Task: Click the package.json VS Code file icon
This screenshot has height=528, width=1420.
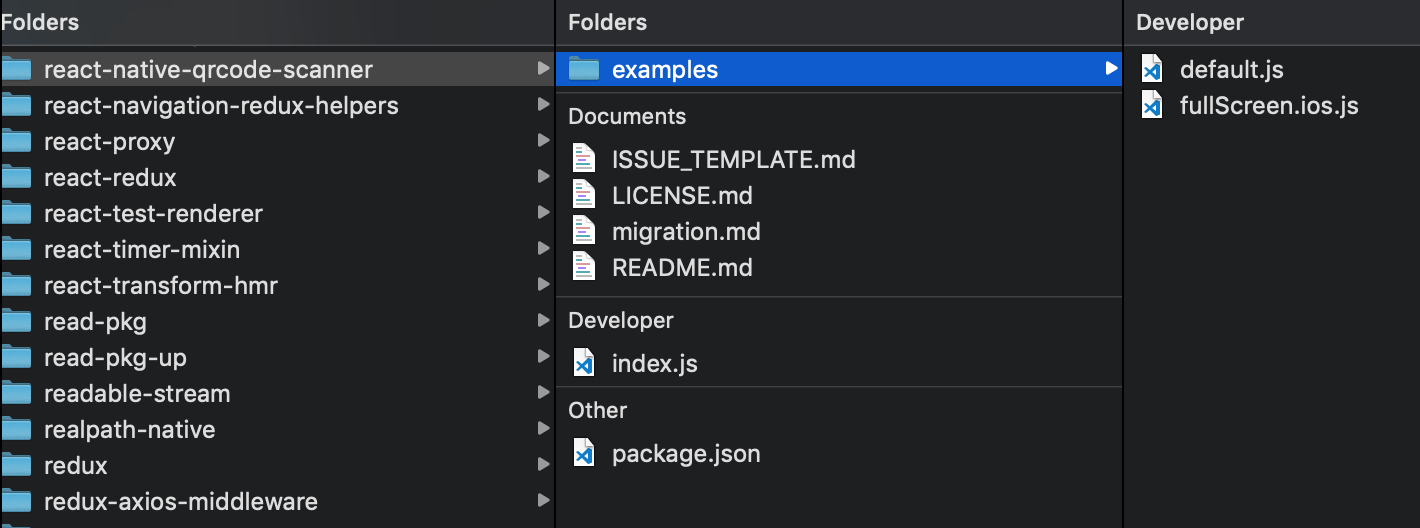Action: 584,453
